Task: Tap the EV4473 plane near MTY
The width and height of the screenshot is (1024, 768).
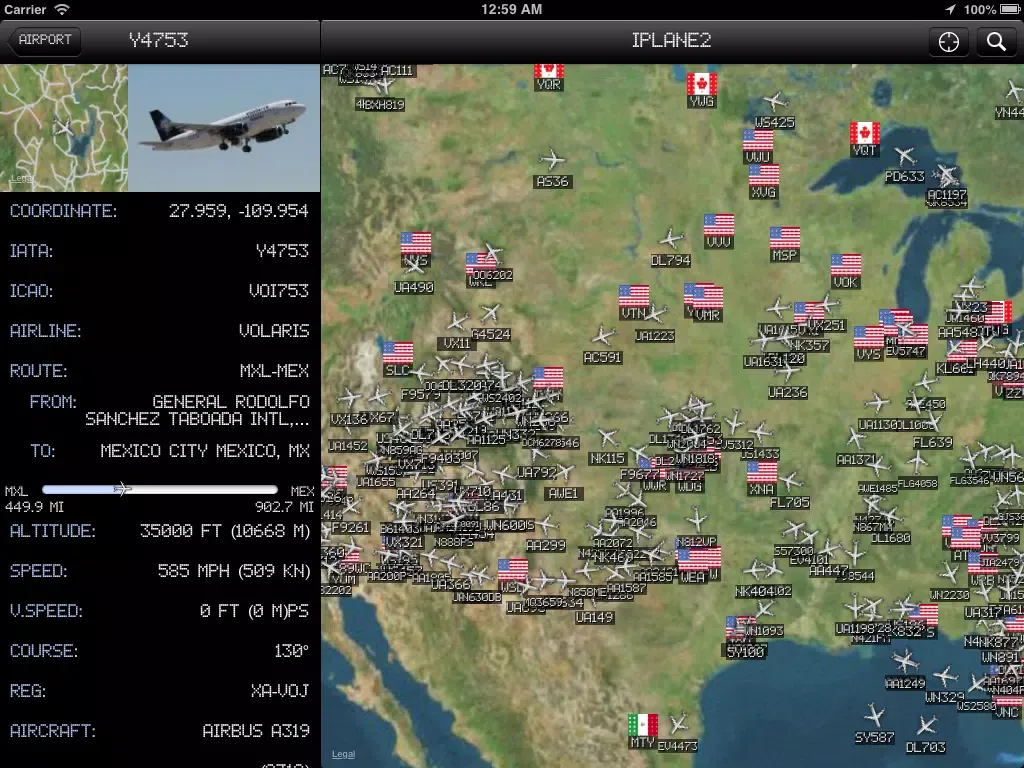Action: pyautogui.click(x=679, y=723)
